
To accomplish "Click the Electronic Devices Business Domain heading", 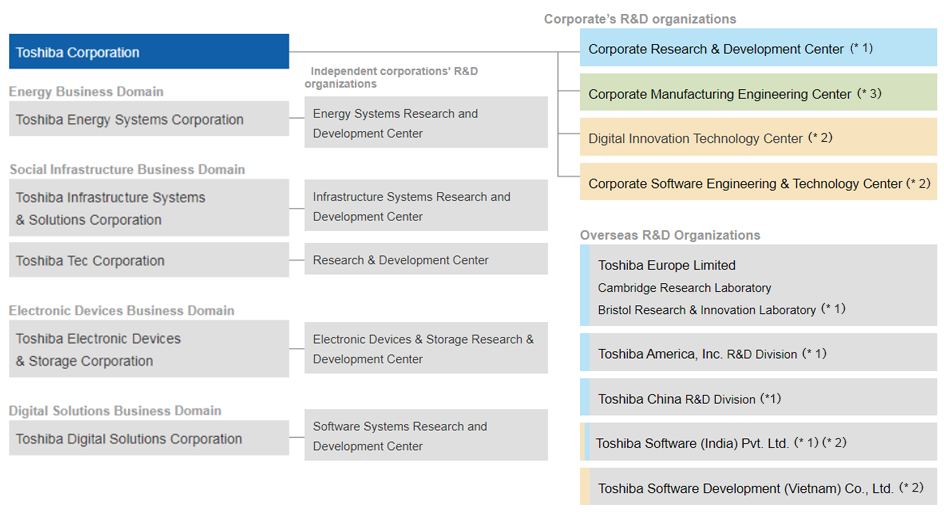I will click(x=122, y=311).
